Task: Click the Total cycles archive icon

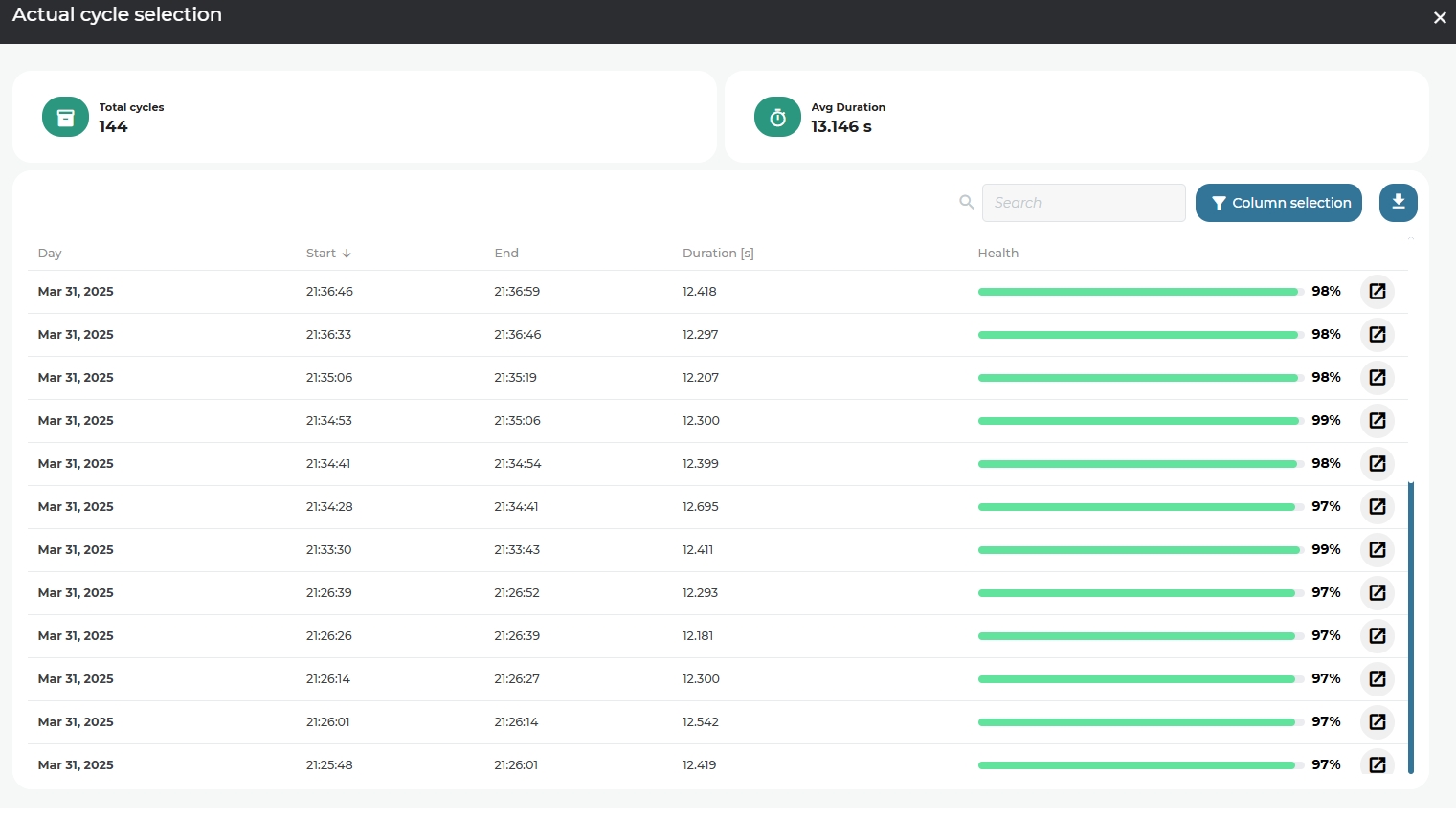Action: pyautogui.click(x=65, y=118)
